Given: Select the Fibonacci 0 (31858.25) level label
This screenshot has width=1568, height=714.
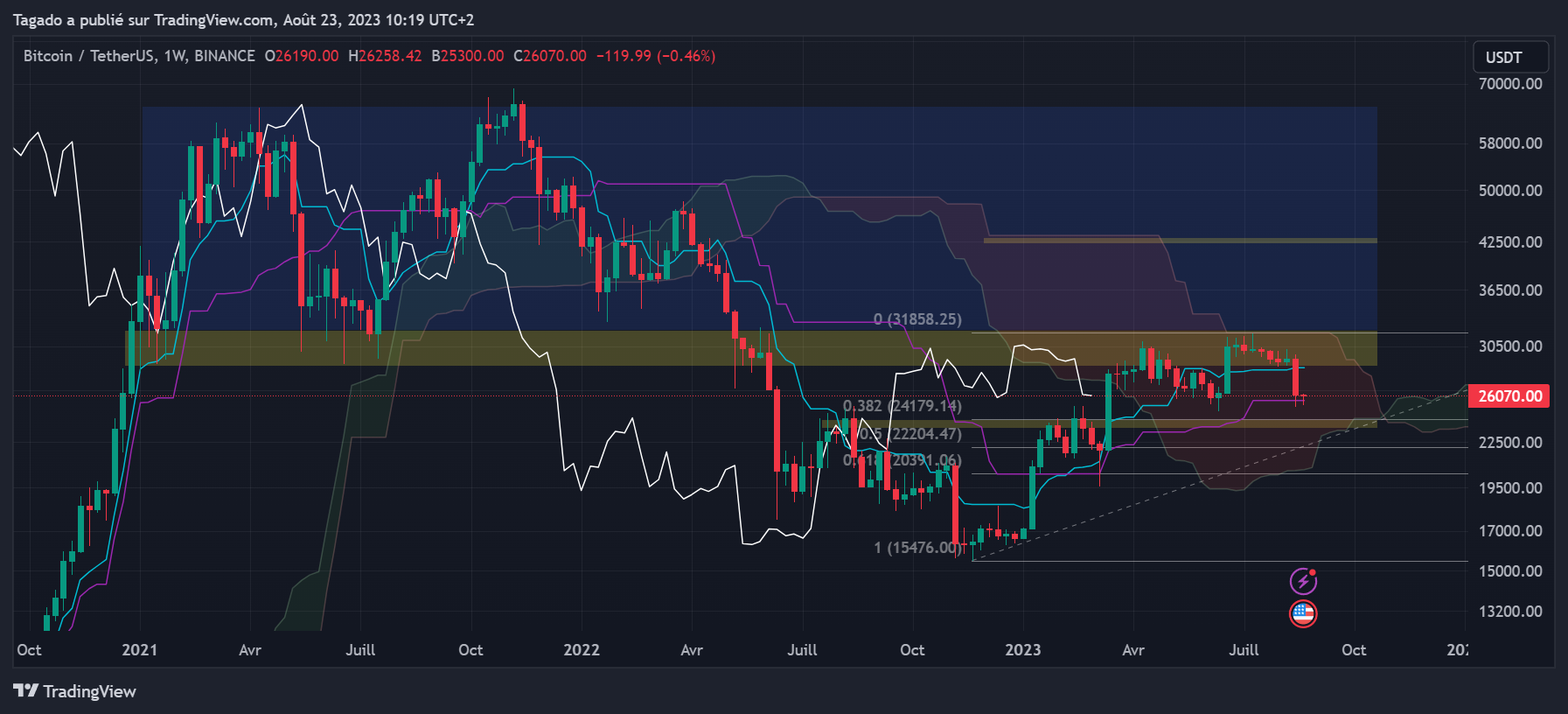Looking at the screenshot, I should point(917,319).
